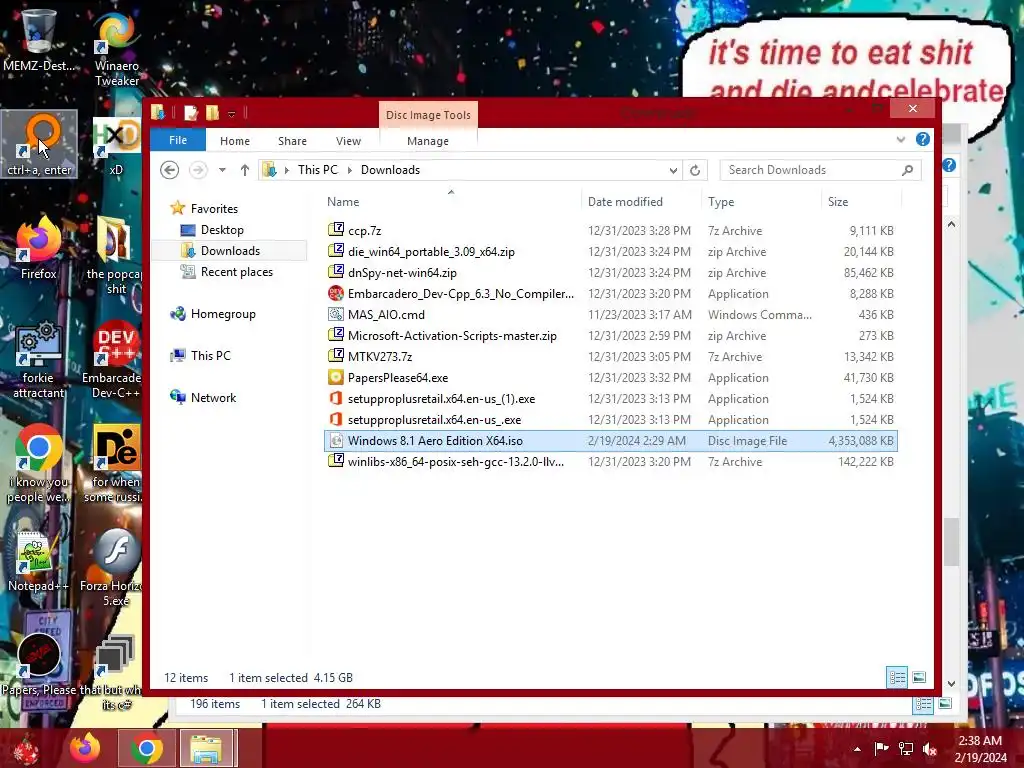
Task: Open Customize Quick Access Toolbar dropdown
Action: tap(231, 114)
